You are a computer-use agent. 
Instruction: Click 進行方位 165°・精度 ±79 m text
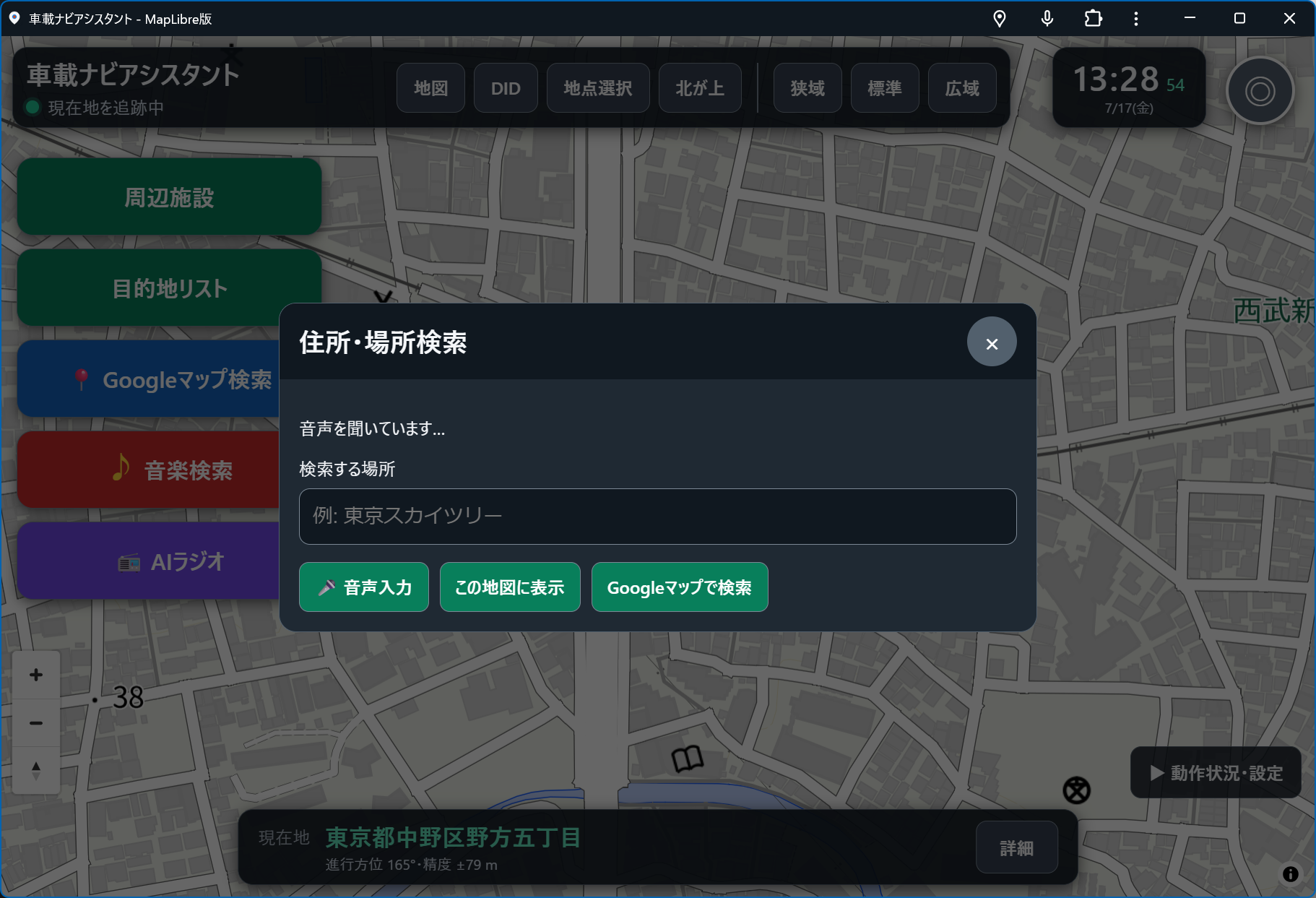click(x=411, y=865)
